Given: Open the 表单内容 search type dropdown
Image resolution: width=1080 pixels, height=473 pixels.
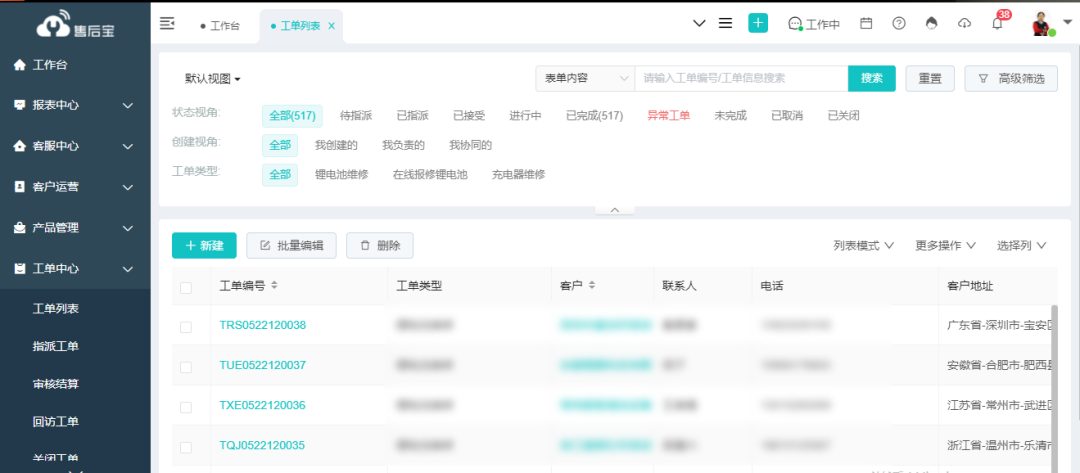Looking at the screenshot, I should (x=585, y=78).
